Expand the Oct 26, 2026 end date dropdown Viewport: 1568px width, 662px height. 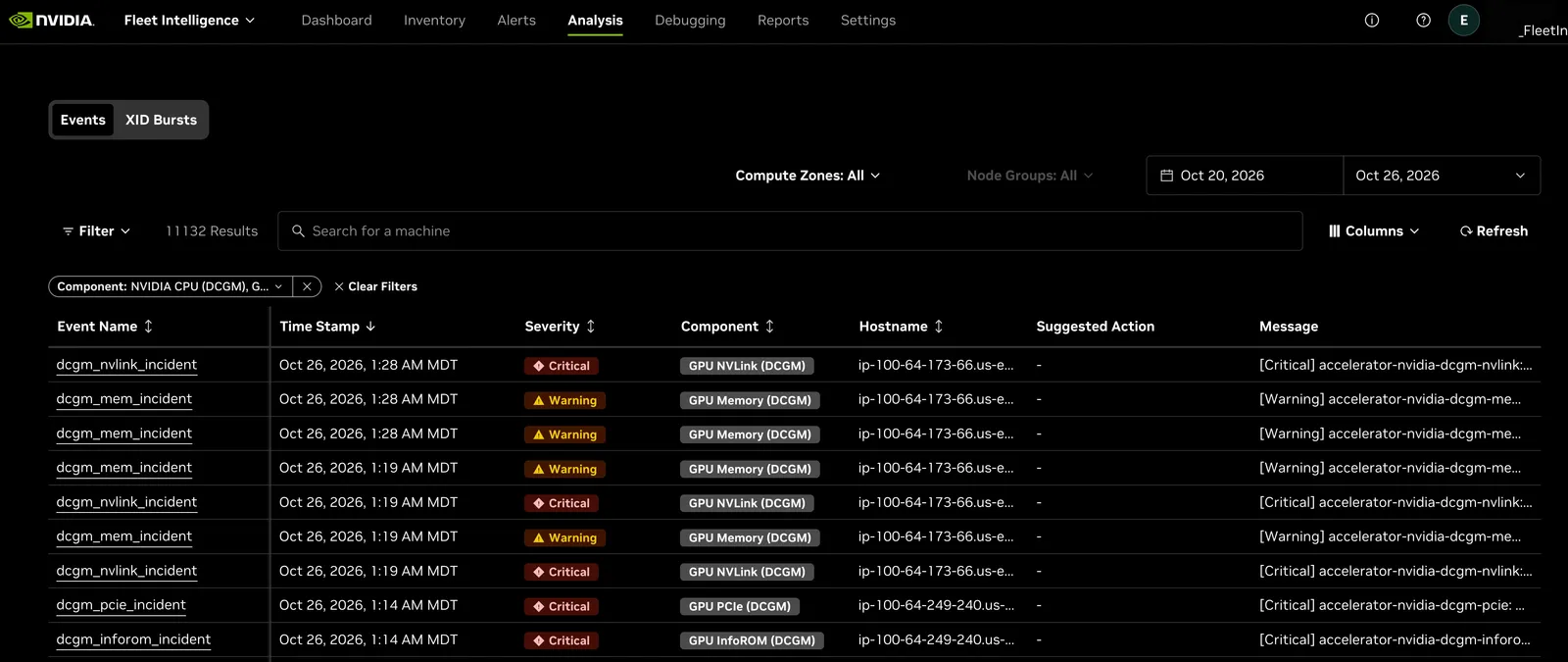click(1442, 176)
